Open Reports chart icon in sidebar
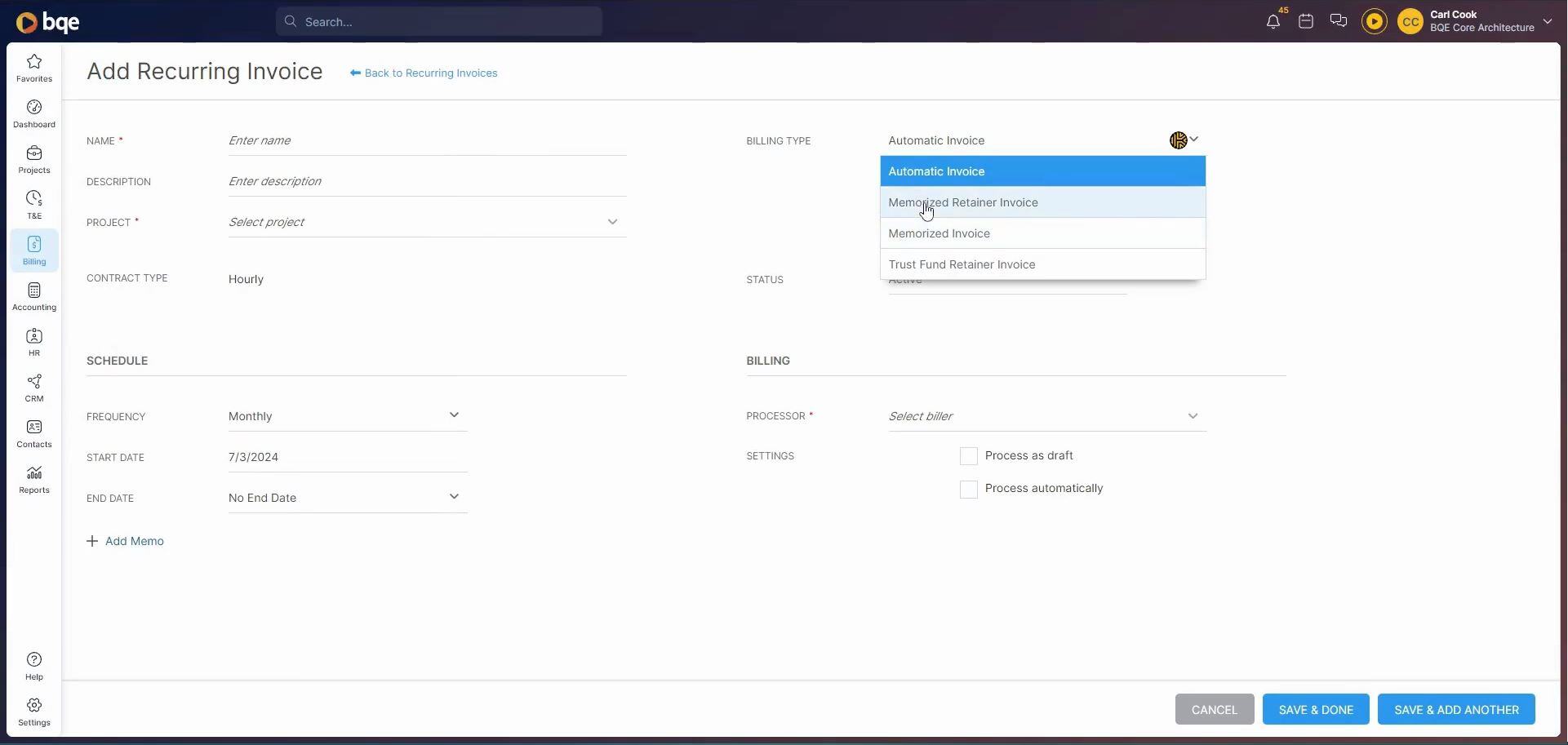This screenshot has height=745, width=1568. [x=34, y=480]
